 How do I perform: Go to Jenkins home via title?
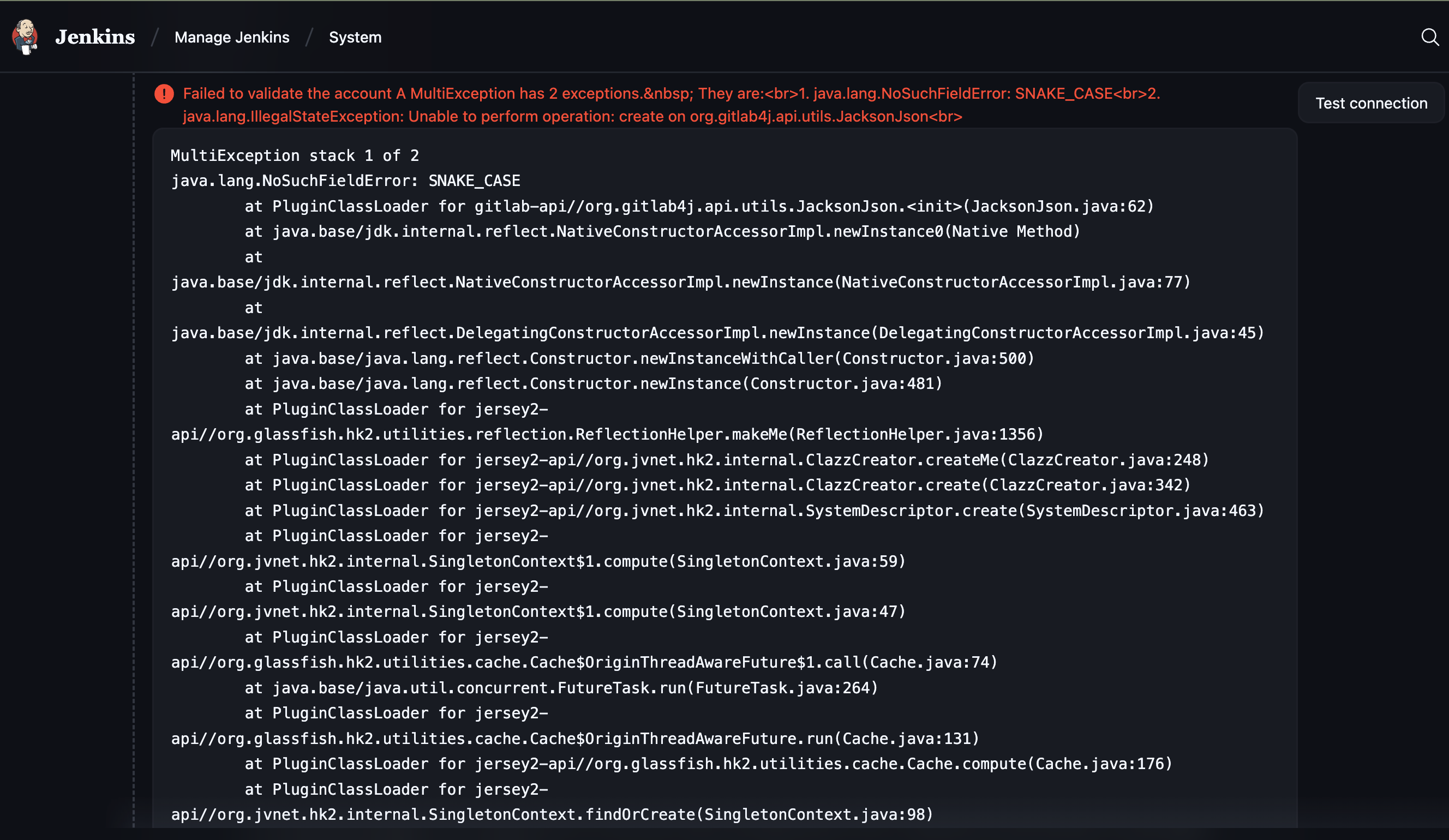point(95,37)
